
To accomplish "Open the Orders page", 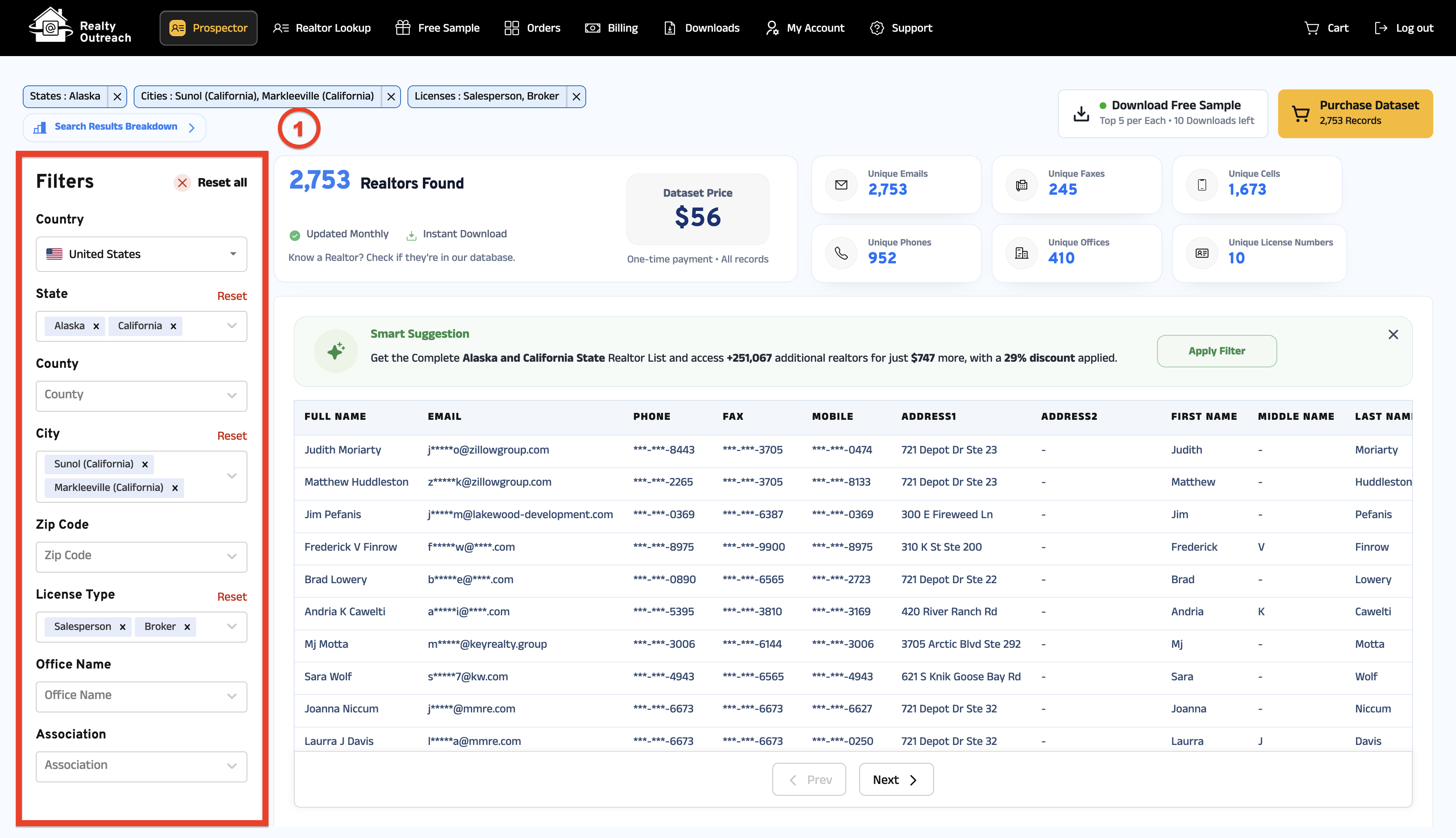I will click(532, 28).
